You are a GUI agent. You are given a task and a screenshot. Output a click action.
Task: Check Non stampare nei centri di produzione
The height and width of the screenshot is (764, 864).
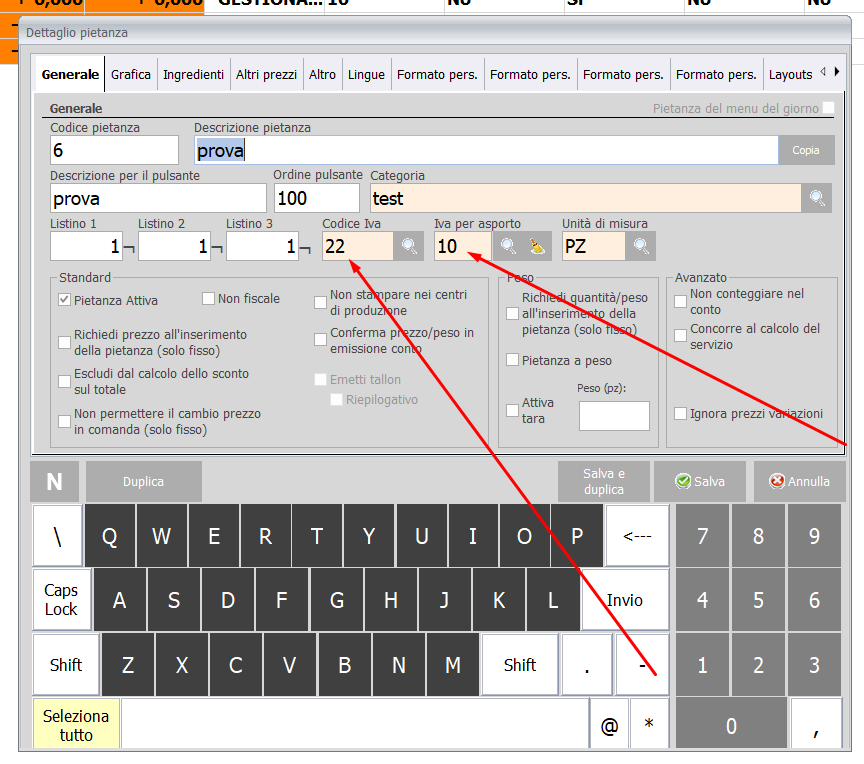click(x=320, y=302)
